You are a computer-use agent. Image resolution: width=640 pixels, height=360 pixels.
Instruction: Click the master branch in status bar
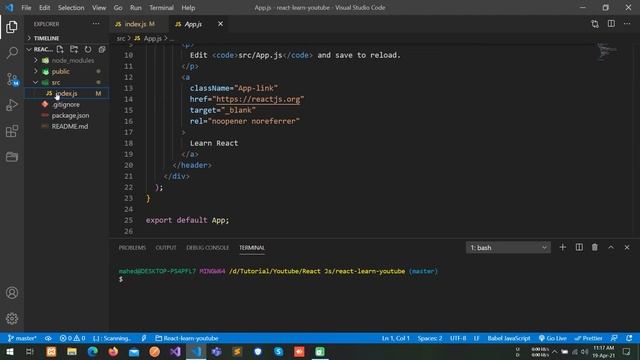22,338
